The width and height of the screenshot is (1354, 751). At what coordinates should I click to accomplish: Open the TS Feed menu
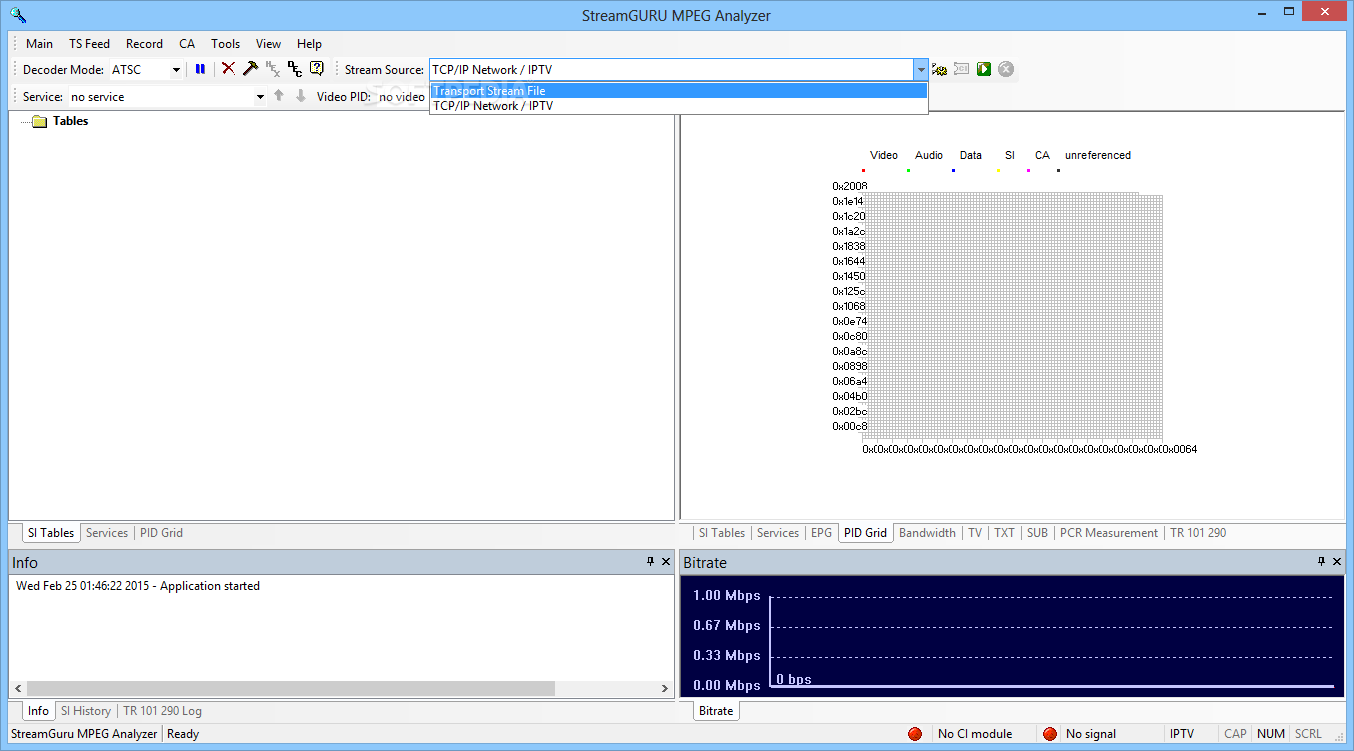click(90, 44)
